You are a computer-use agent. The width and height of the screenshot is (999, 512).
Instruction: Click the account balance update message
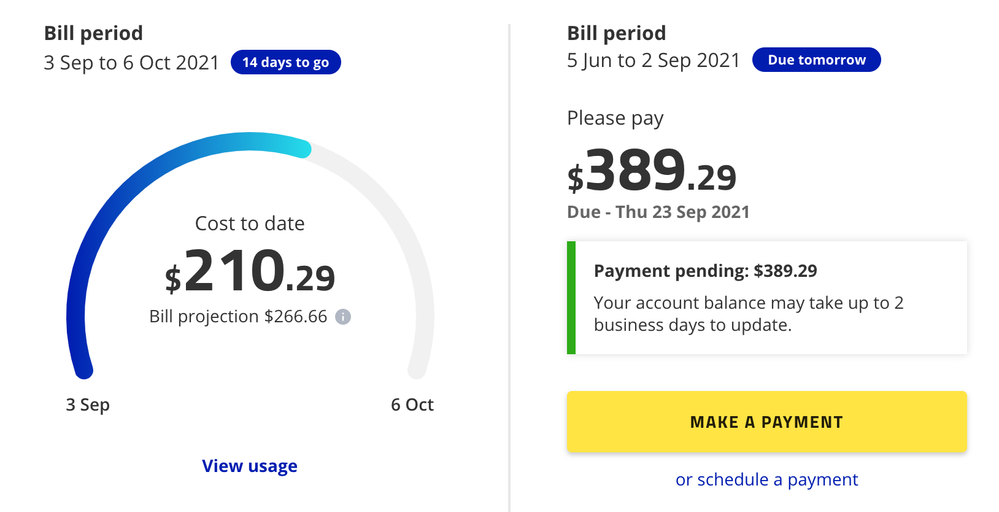(748, 313)
